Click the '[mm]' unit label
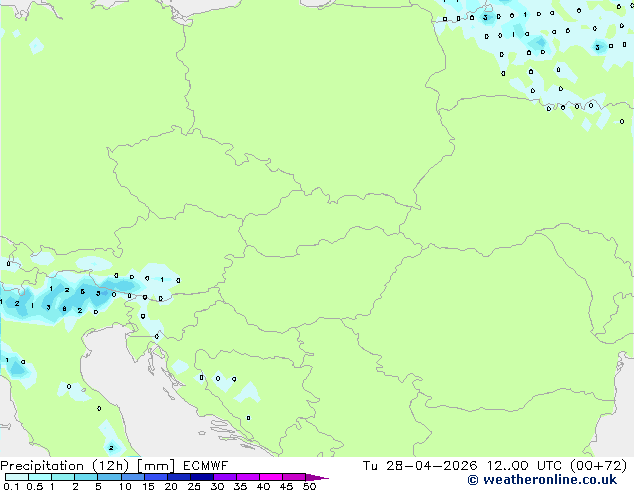Viewport: 634px width, 490px height. coord(156,466)
